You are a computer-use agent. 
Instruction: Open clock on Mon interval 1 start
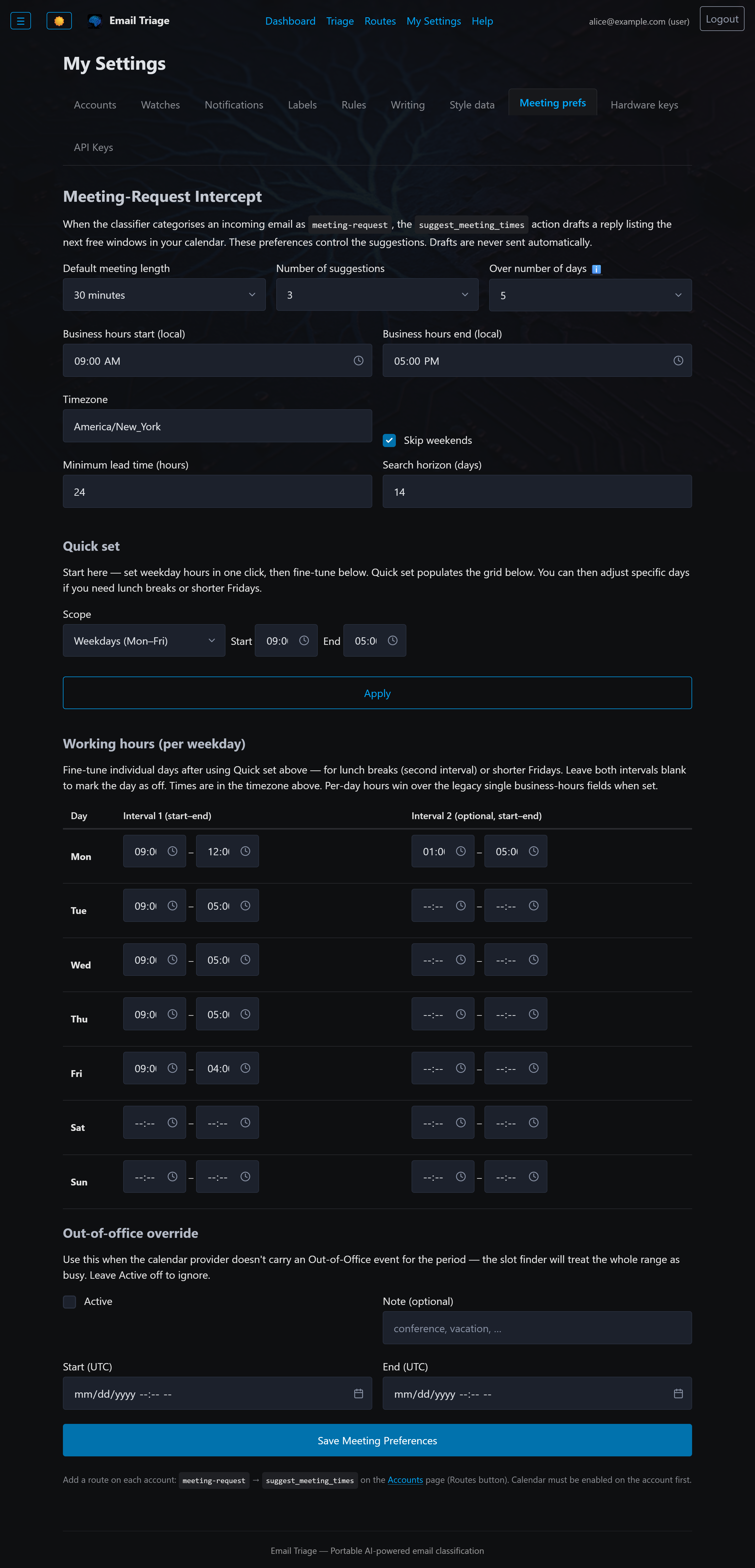tap(172, 851)
